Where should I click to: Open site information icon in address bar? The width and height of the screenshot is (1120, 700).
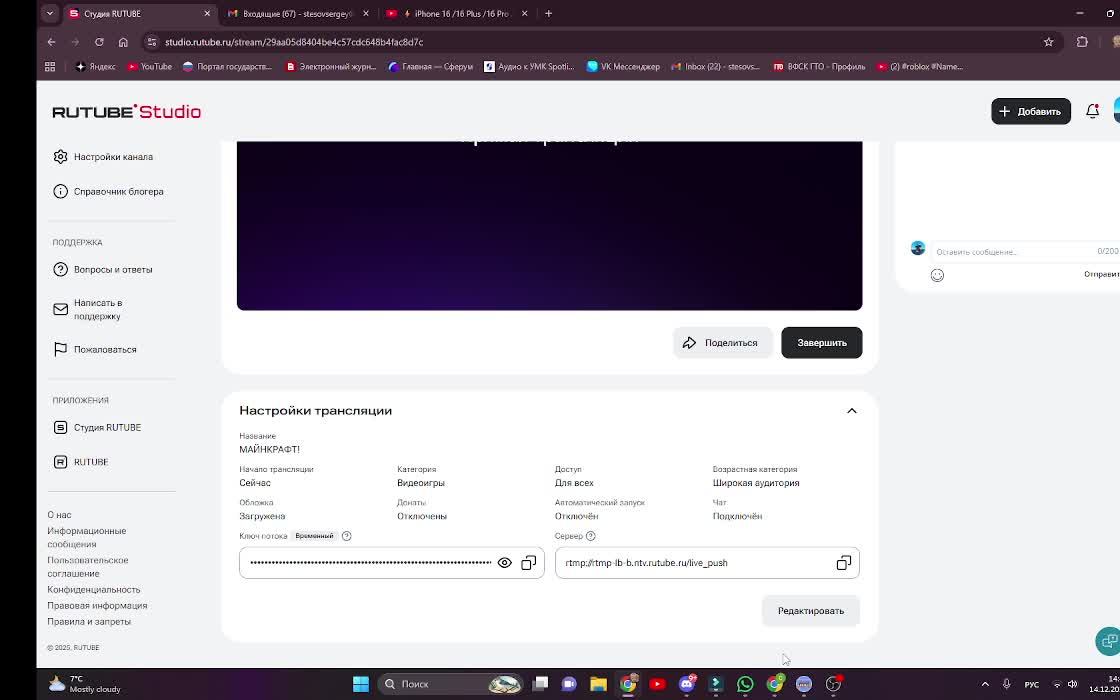click(x=151, y=42)
